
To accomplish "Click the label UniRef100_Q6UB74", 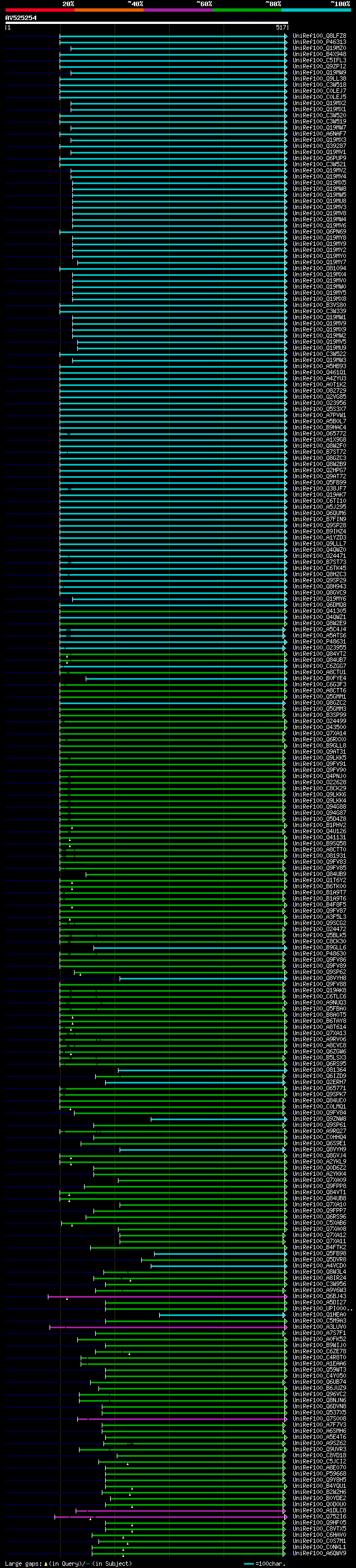I will pyautogui.click(x=319, y=1382).
